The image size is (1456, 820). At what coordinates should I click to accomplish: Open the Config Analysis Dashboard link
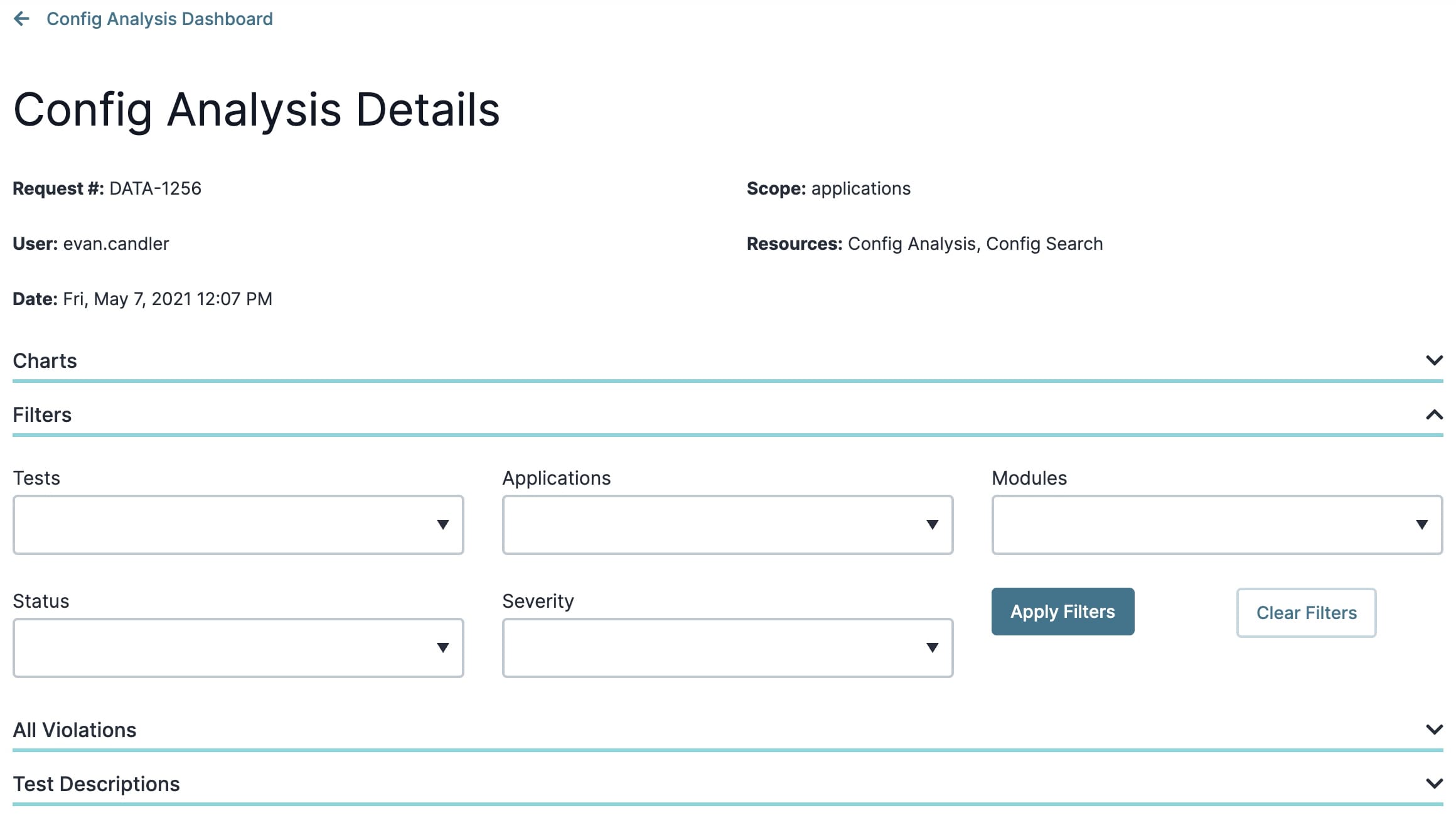point(159,19)
